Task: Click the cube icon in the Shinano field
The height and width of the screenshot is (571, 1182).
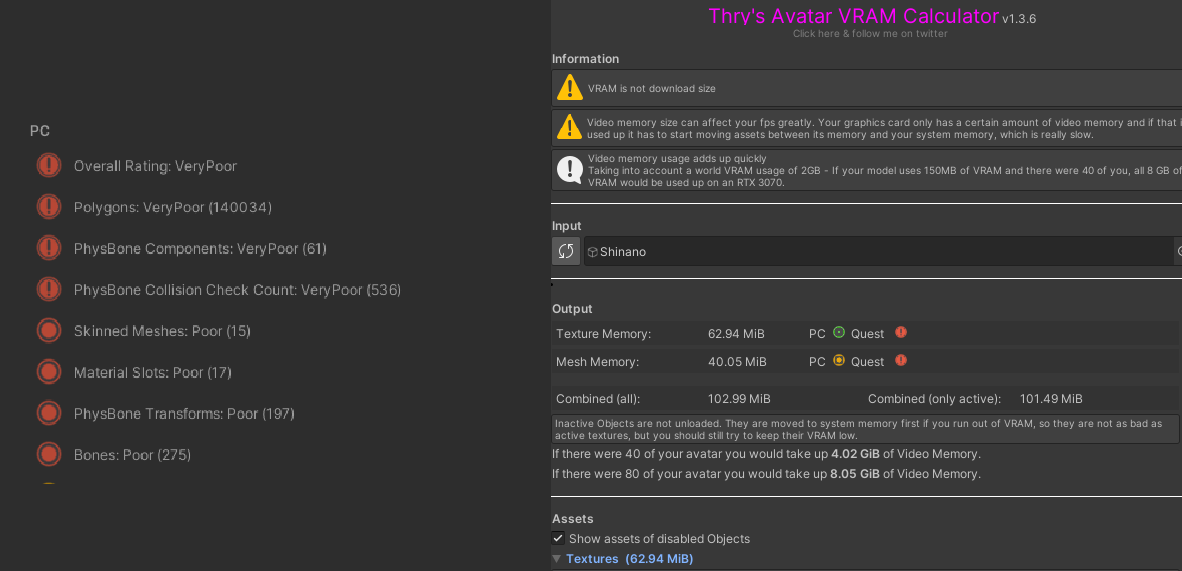Action: [x=593, y=252]
